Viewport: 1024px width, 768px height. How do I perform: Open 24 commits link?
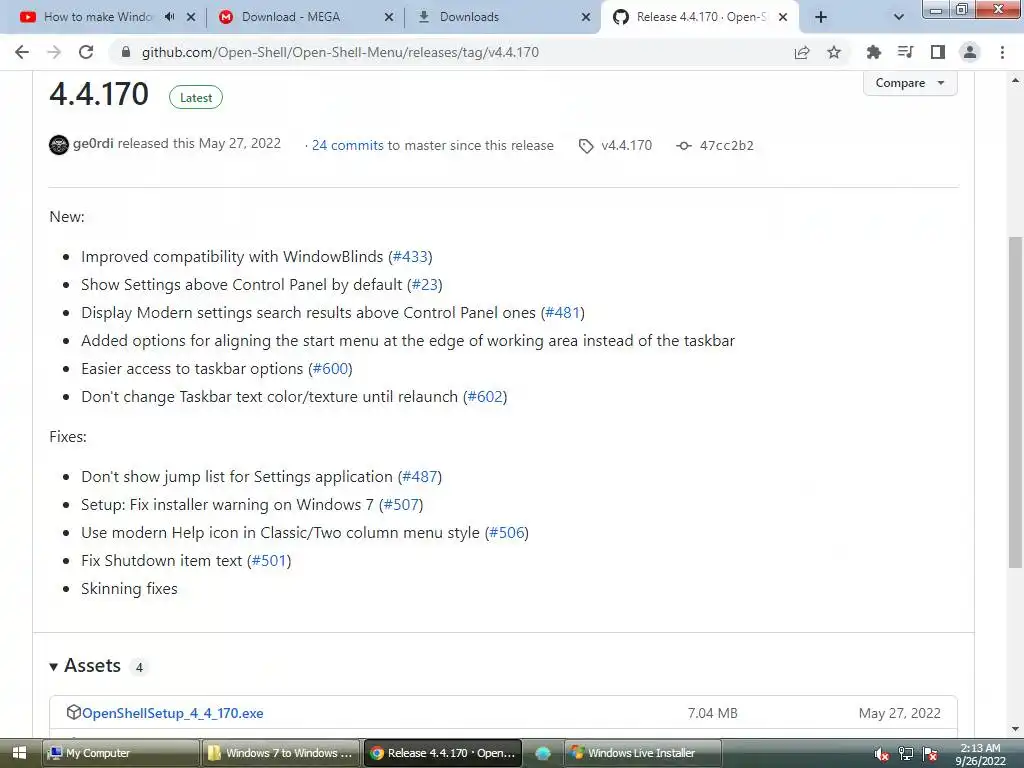[347, 145]
